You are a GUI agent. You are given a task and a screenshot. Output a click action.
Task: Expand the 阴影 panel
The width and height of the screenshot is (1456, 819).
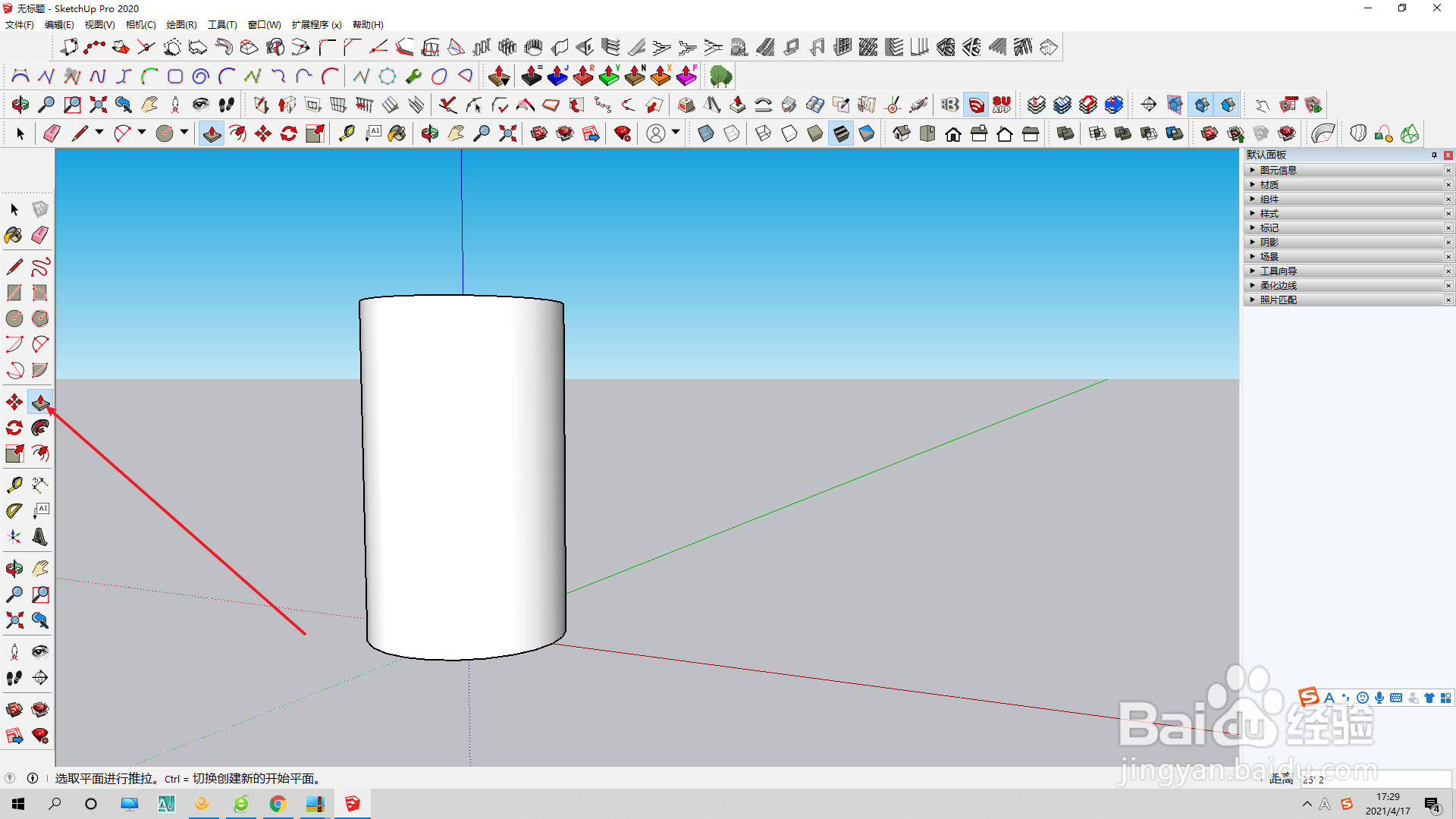pyautogui.click(x=1269, y=242)
